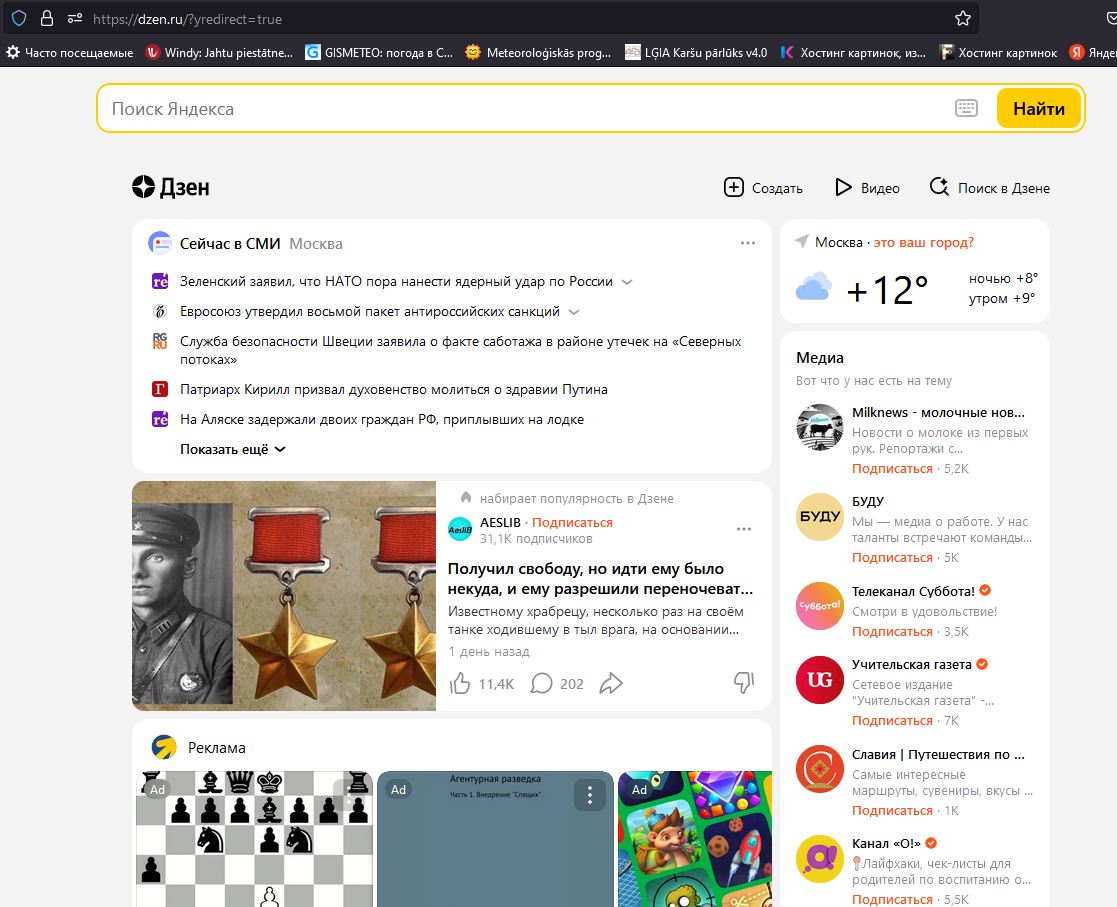
Task: Open LĢIA Karšu pārlūks v4.0 bookmark
Action: click(x=697, y=52)
